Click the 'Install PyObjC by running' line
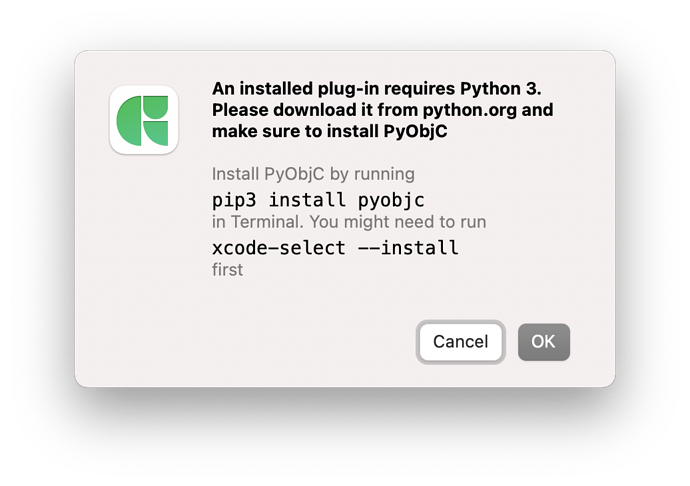This screenshot has width=690, height=486. (313, 174)
